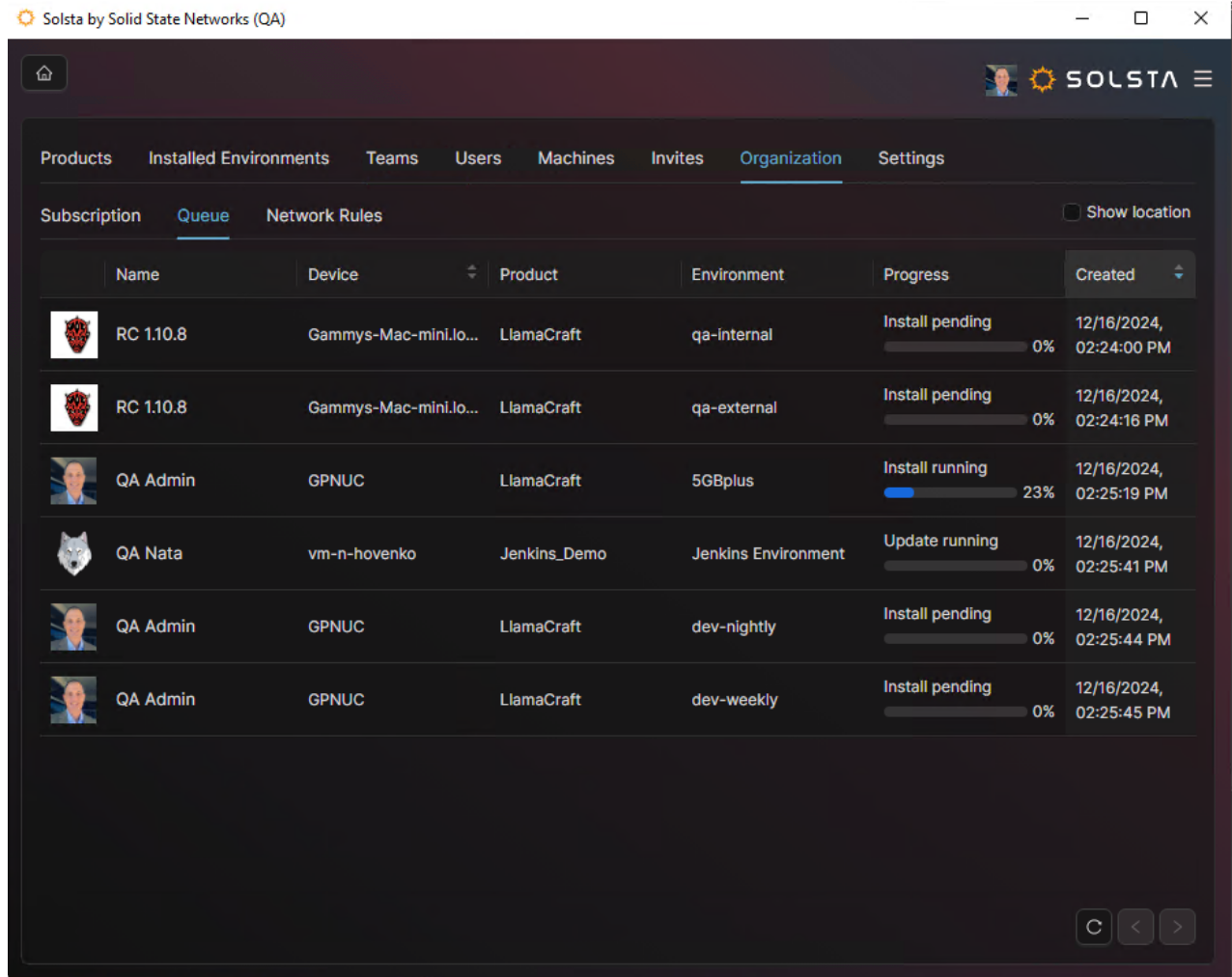Click the QA Nata wolf avatar

tap(74, 553)
